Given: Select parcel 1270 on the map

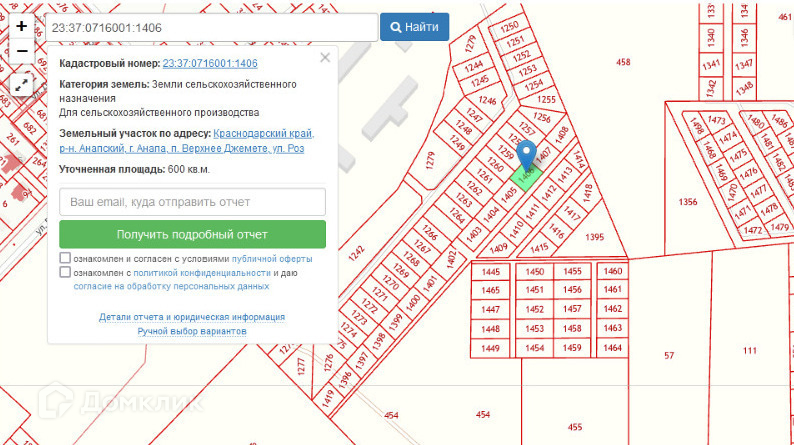Looking at the screenshot, I should [390, 281].
